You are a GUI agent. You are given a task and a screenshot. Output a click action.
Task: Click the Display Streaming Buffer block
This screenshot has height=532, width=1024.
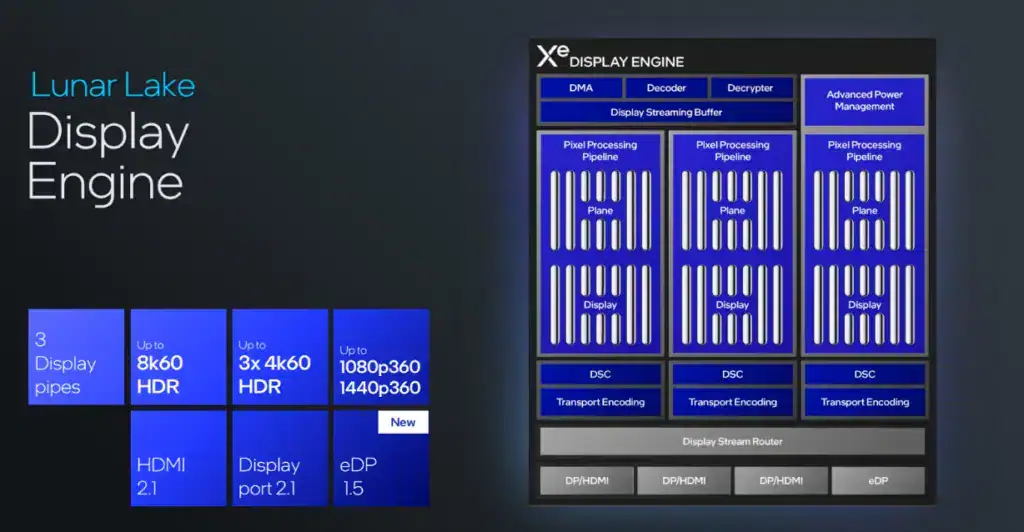pos(666,112)
